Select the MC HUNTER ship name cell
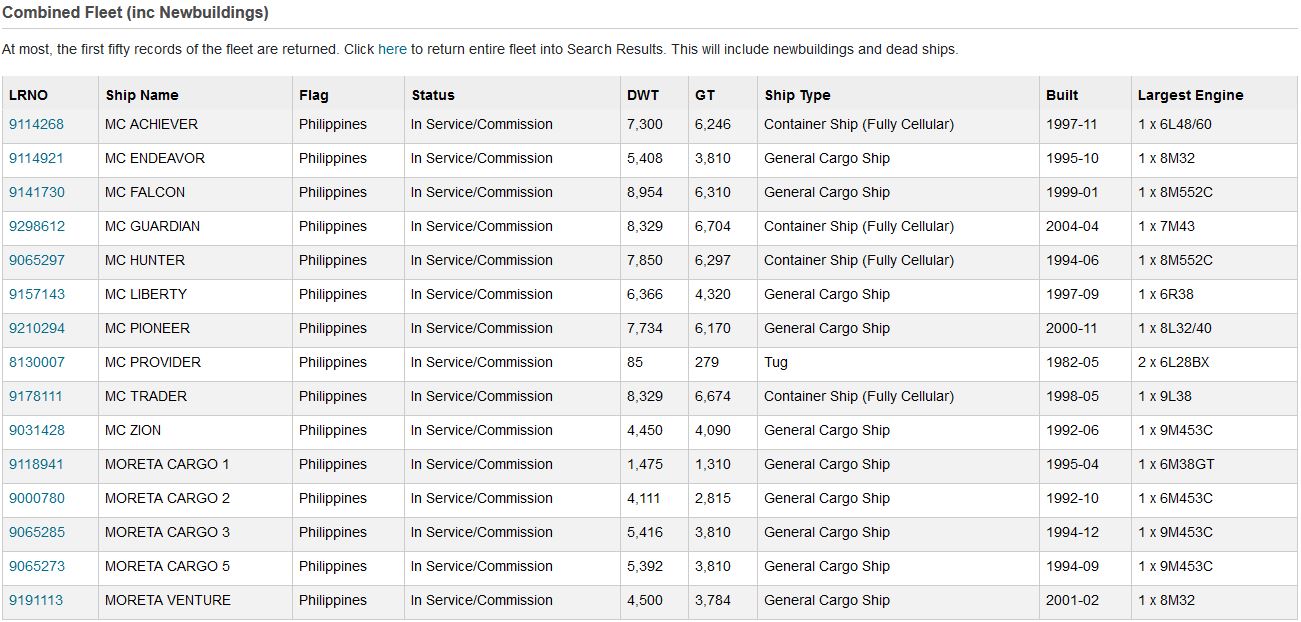The width and height of the screenshot is (1301, 622). click(195, 260)
